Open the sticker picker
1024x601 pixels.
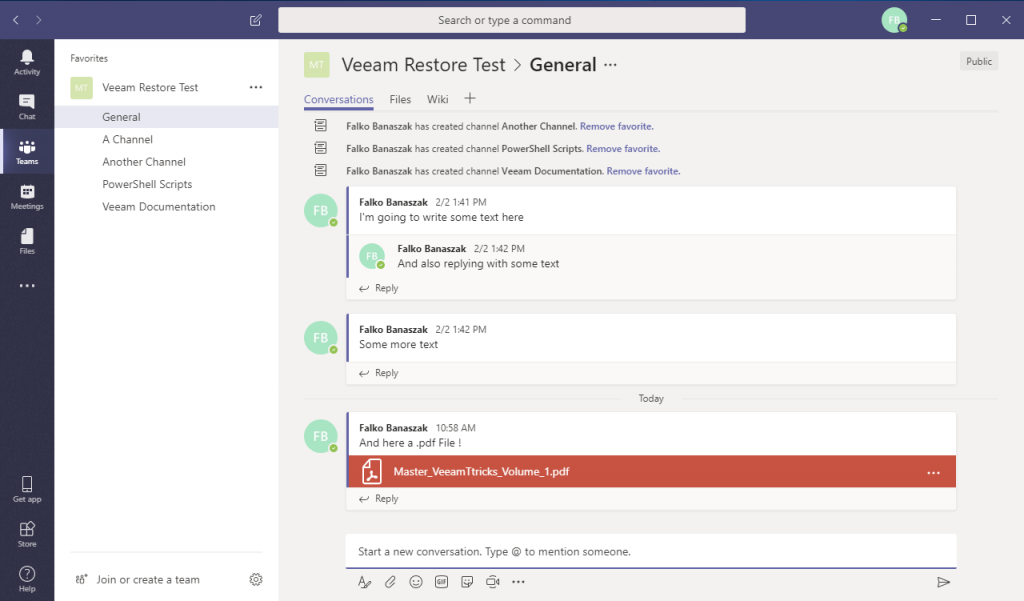(467, 582)
